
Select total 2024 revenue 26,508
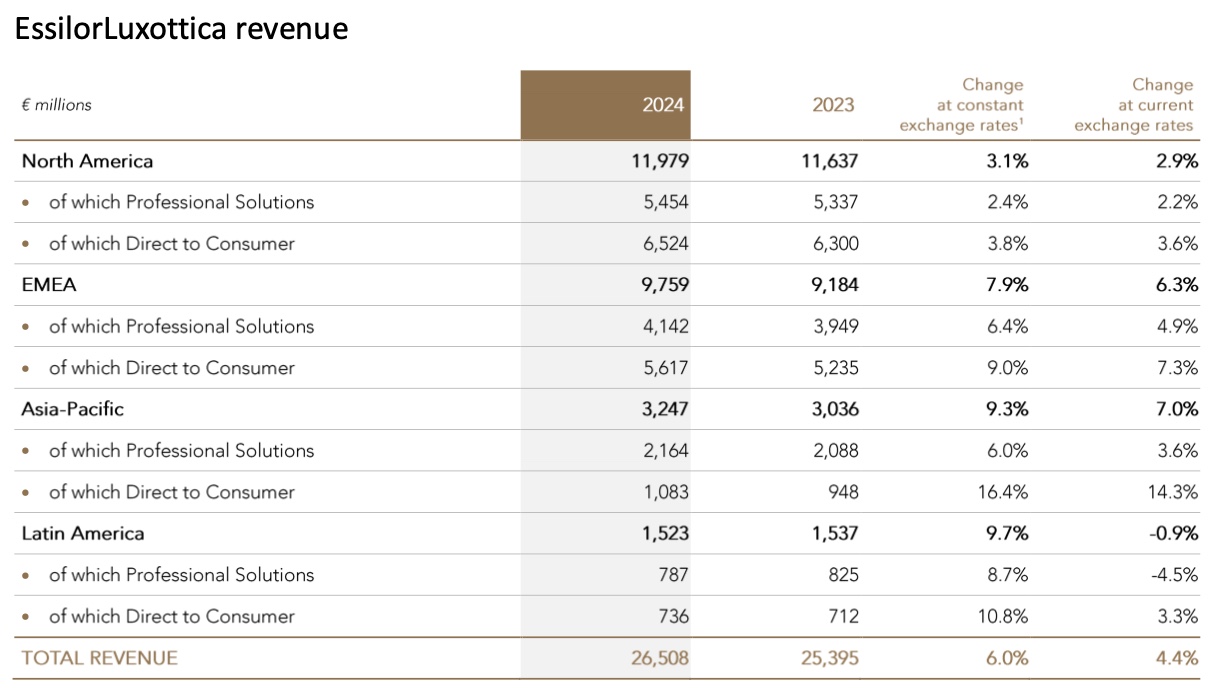660,658
